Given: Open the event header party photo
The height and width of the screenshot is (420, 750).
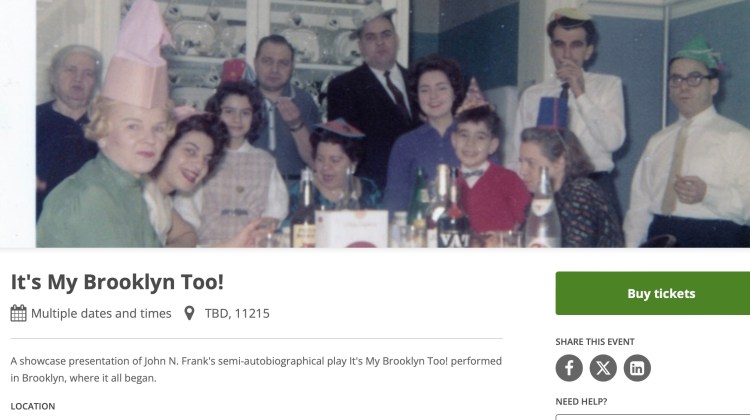Looking at the screenshot, I should (393, 123).
